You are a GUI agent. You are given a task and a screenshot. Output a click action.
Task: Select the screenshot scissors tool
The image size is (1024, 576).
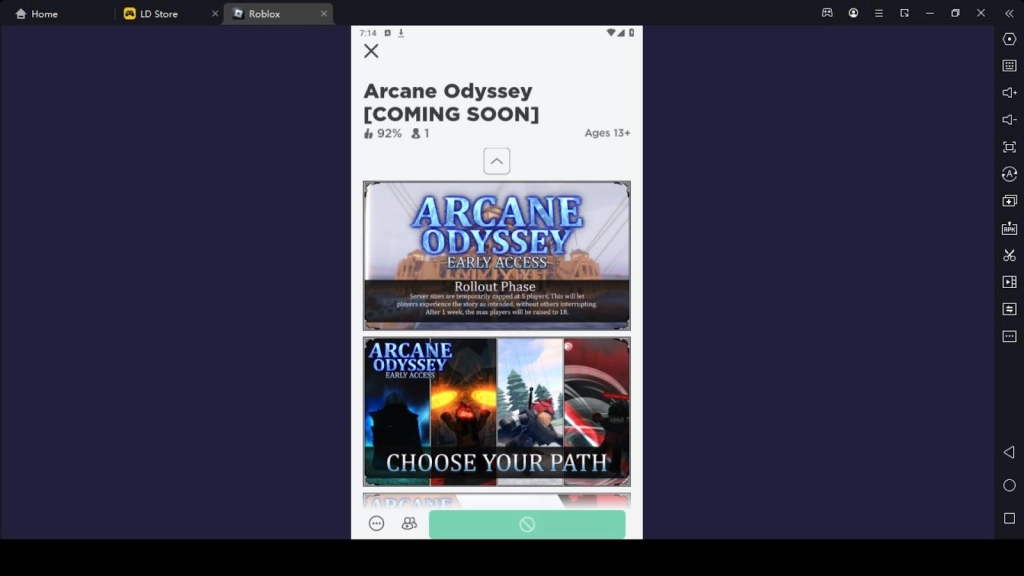point(1009,254)
